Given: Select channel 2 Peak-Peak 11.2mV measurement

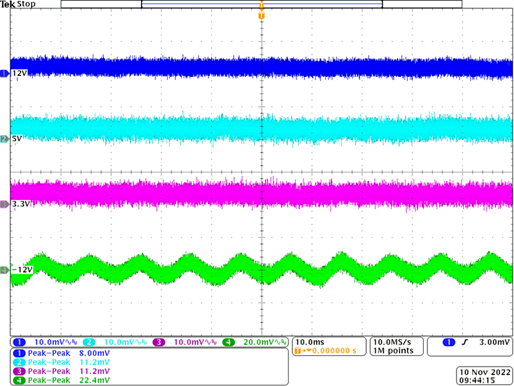Looking at the screenshot, I should pyautogui.click(x=61, y=362).
